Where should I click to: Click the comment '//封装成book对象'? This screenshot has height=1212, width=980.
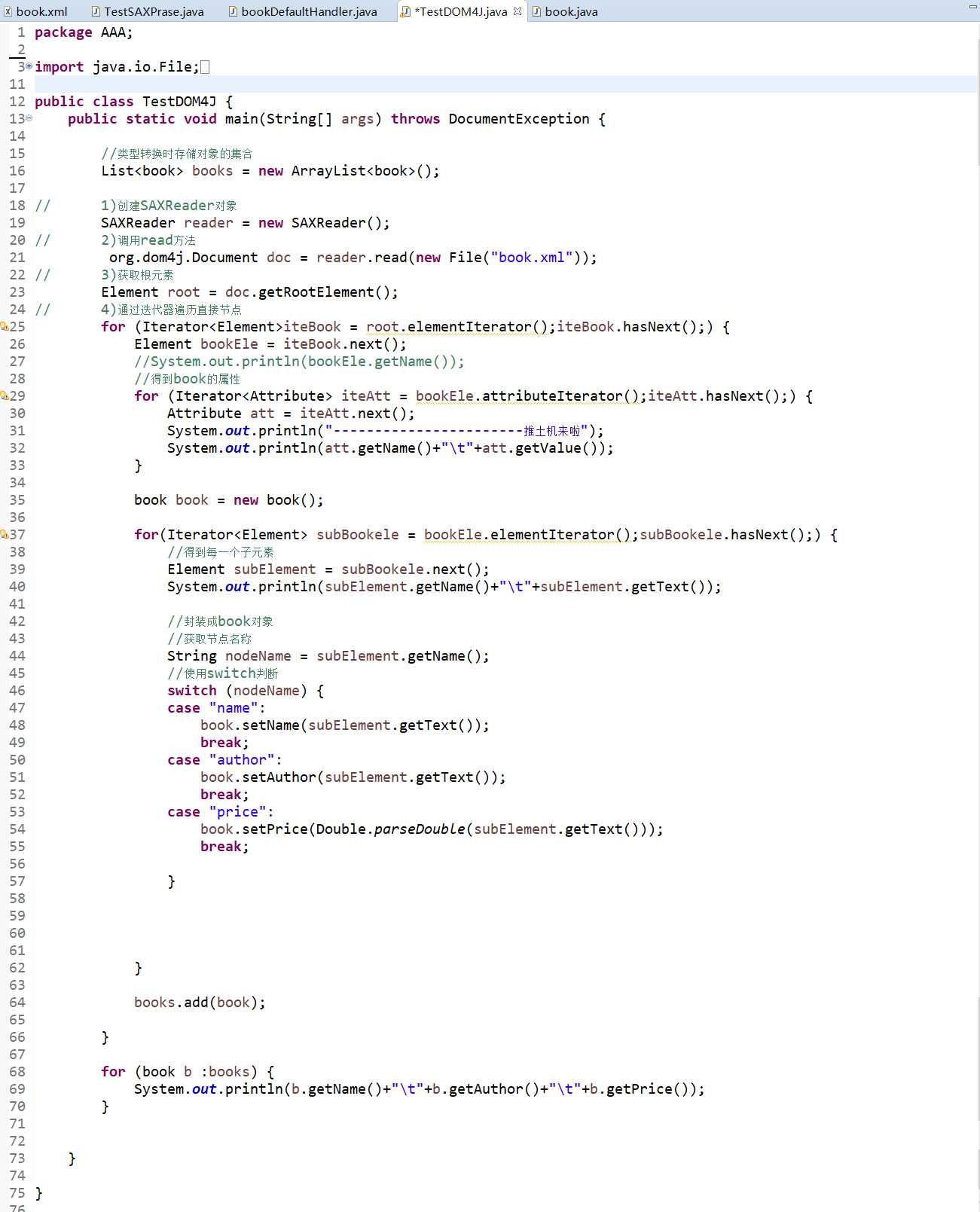pyautogui.click(x=221, y=621)
